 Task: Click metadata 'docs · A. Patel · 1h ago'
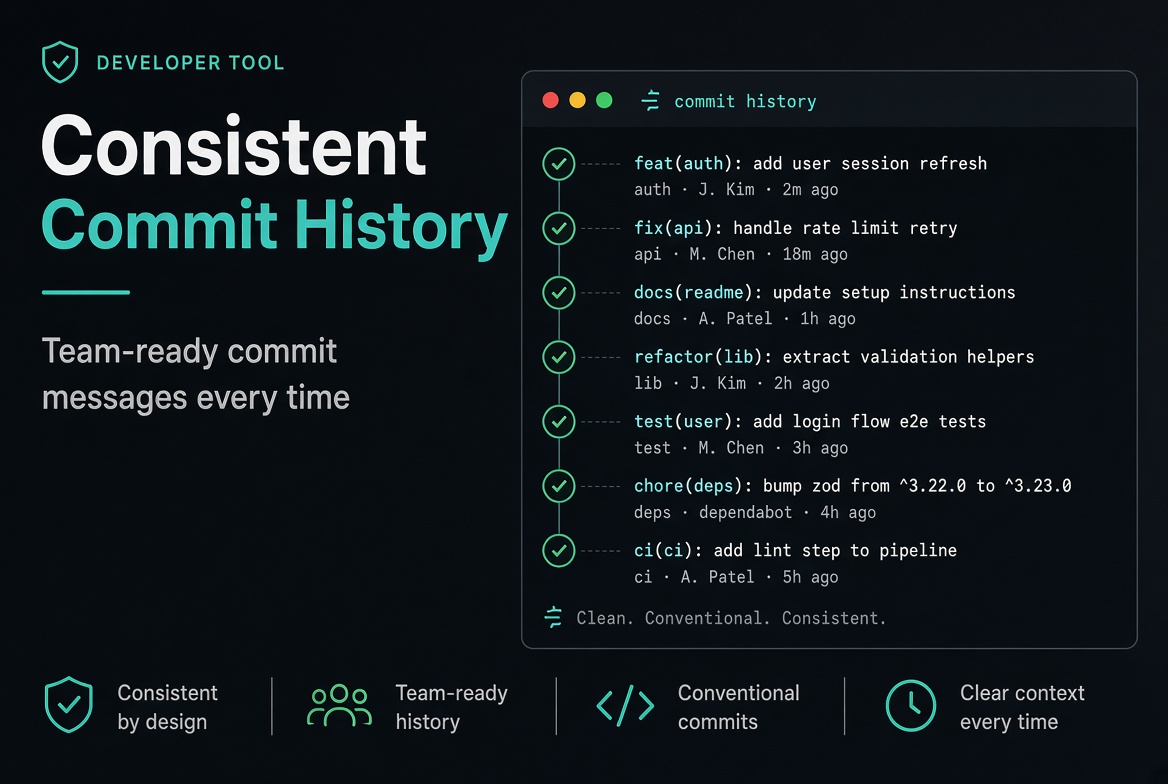(745, 319)
